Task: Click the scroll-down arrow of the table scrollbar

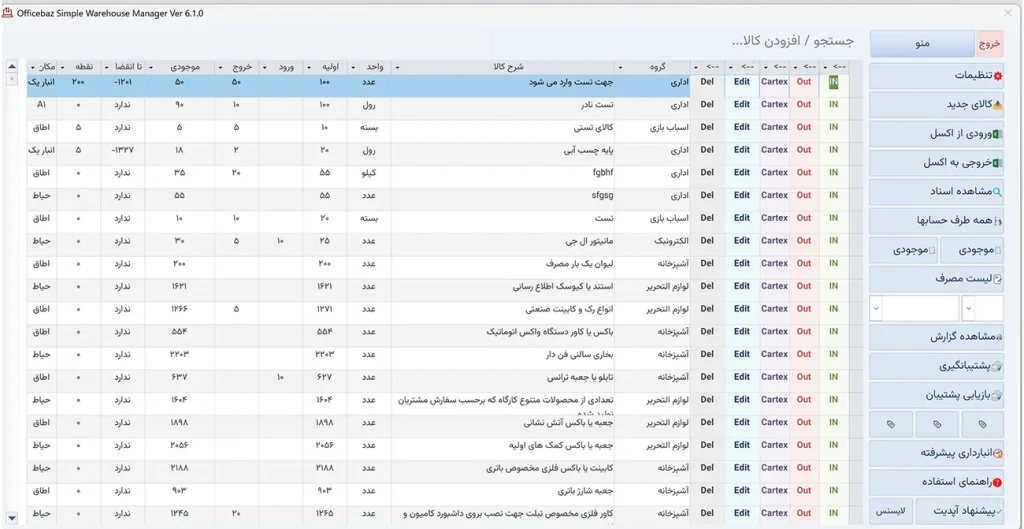Action: 12,519
